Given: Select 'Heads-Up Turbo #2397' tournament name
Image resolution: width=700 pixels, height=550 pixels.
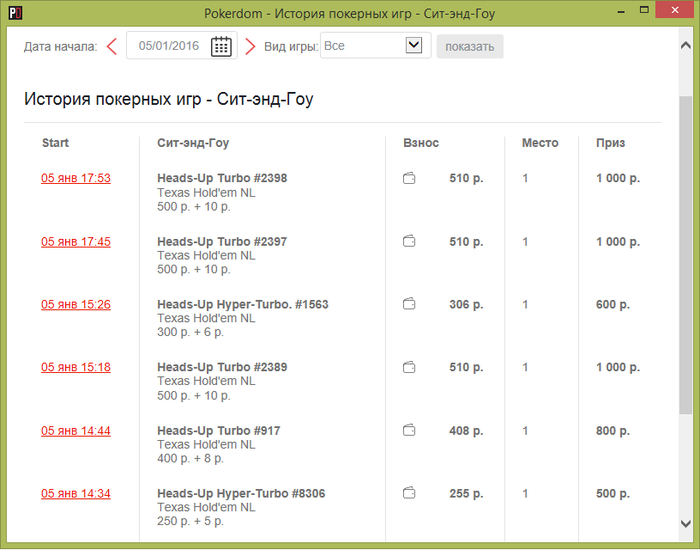Looking at the screenshot, I should [x=222, y=242].
